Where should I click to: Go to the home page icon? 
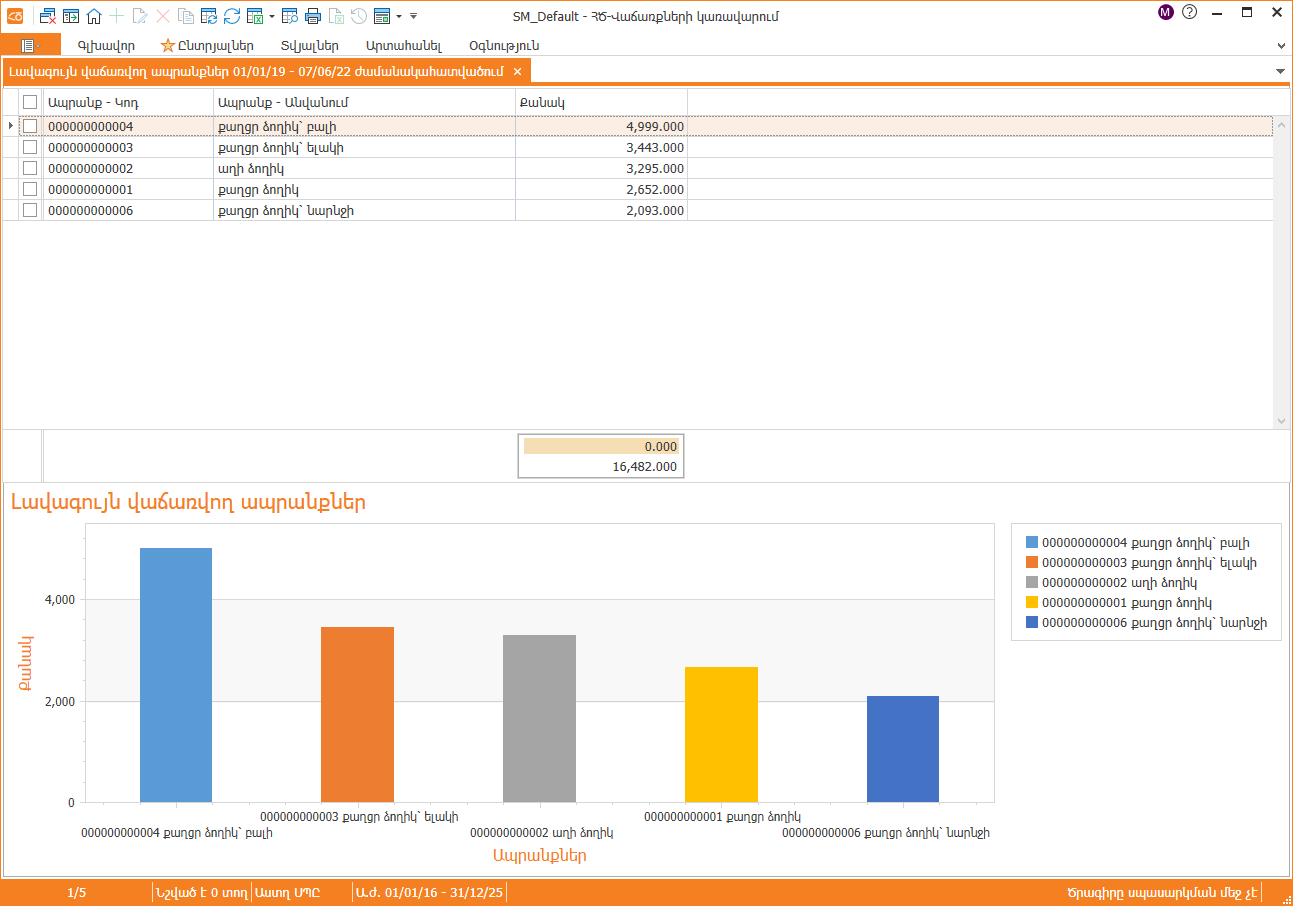(94, 16)
